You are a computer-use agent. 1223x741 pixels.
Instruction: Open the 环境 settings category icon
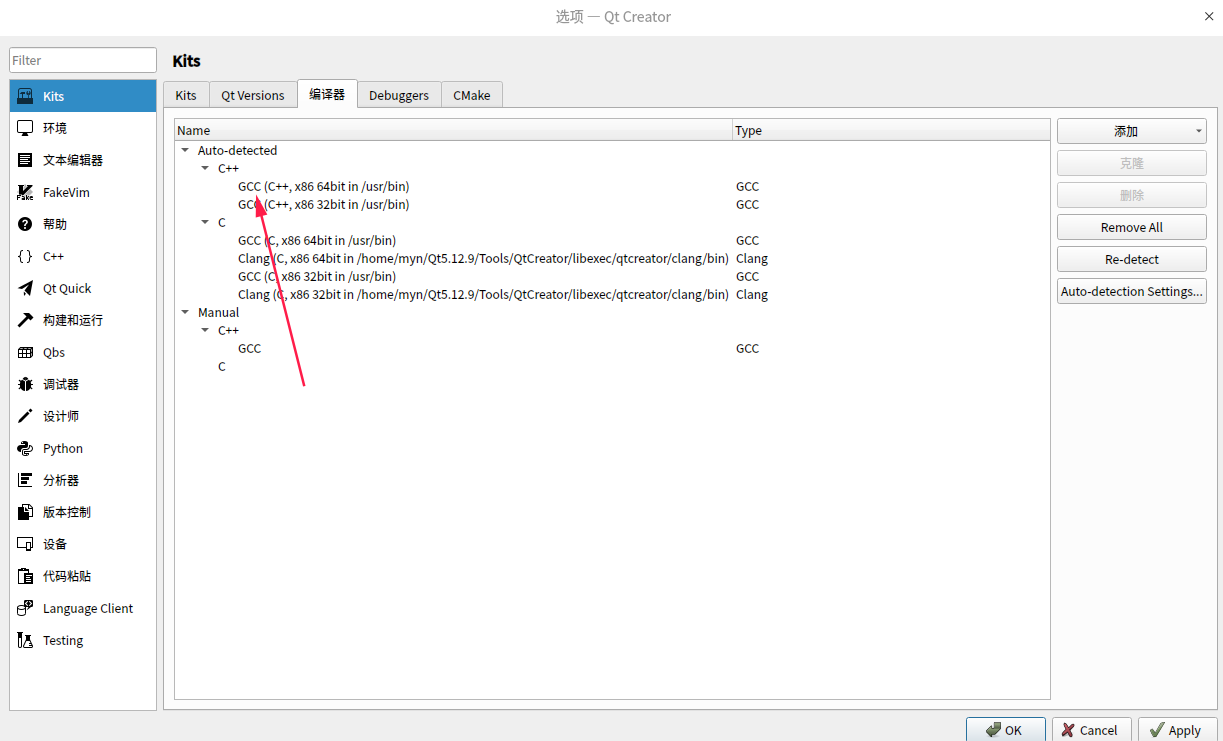point(25,128)
